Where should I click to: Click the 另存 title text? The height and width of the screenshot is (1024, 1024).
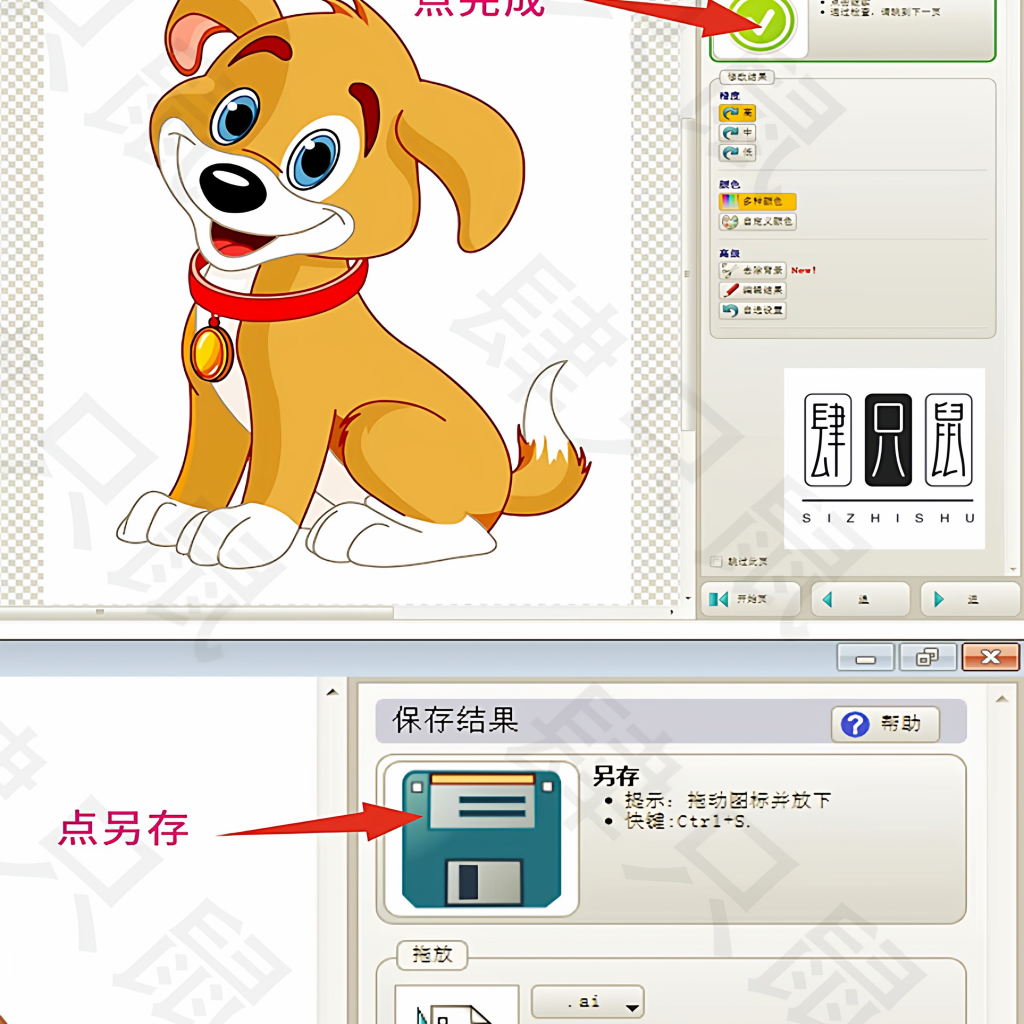[x=615, y=776]
